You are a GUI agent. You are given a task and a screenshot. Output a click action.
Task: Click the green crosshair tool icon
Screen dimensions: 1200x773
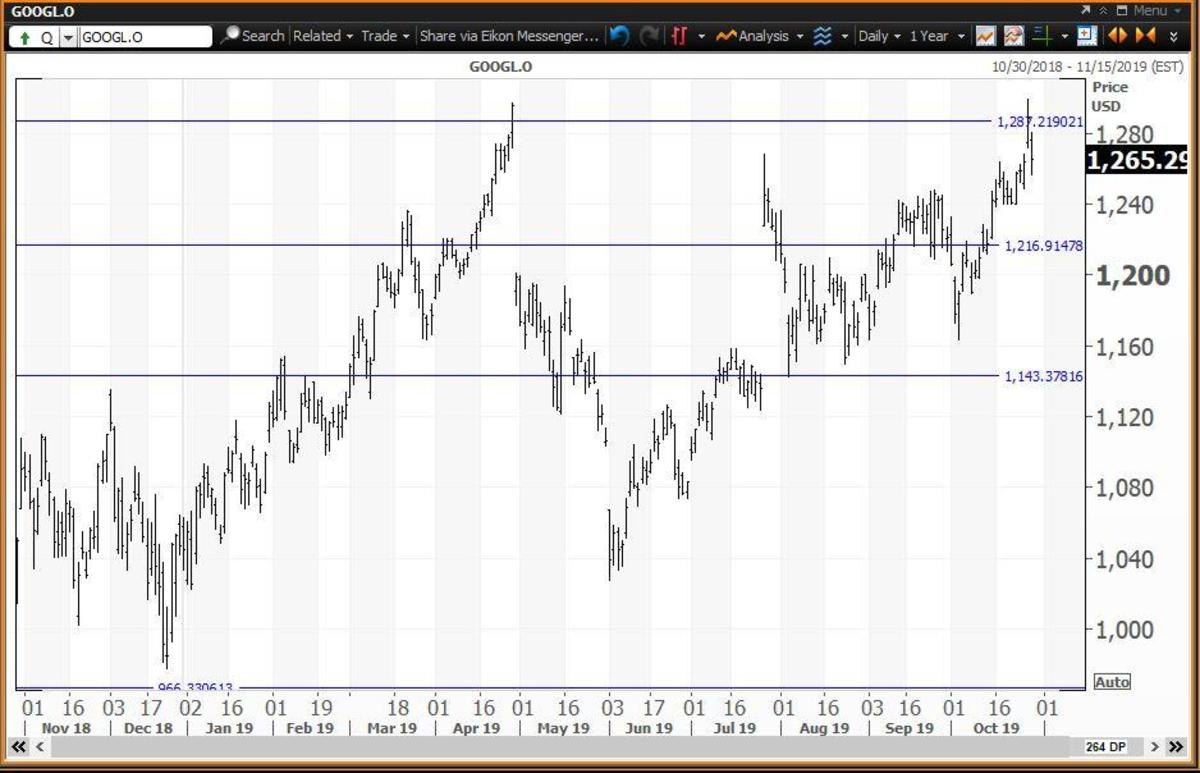coord(1042,36)
